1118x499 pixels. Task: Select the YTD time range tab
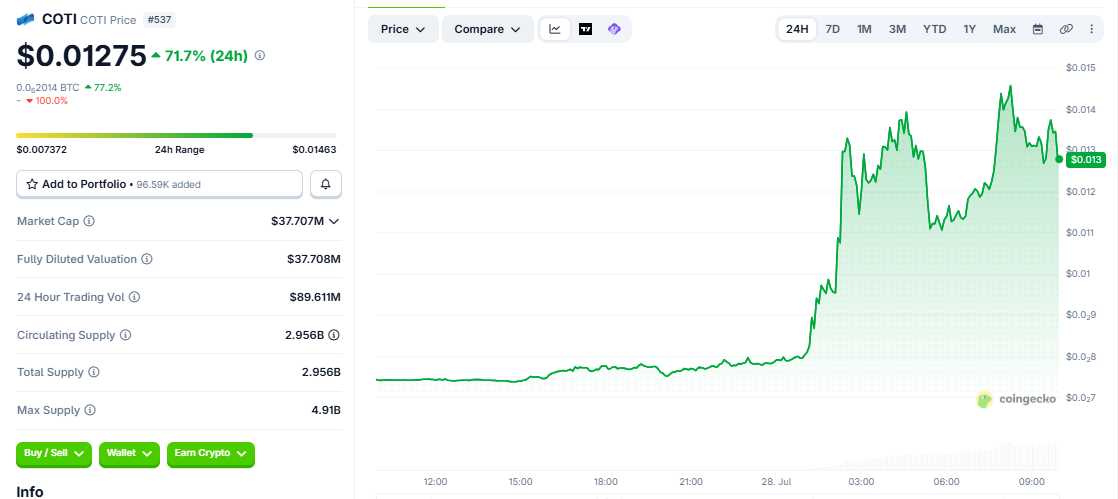pos(935,29)
